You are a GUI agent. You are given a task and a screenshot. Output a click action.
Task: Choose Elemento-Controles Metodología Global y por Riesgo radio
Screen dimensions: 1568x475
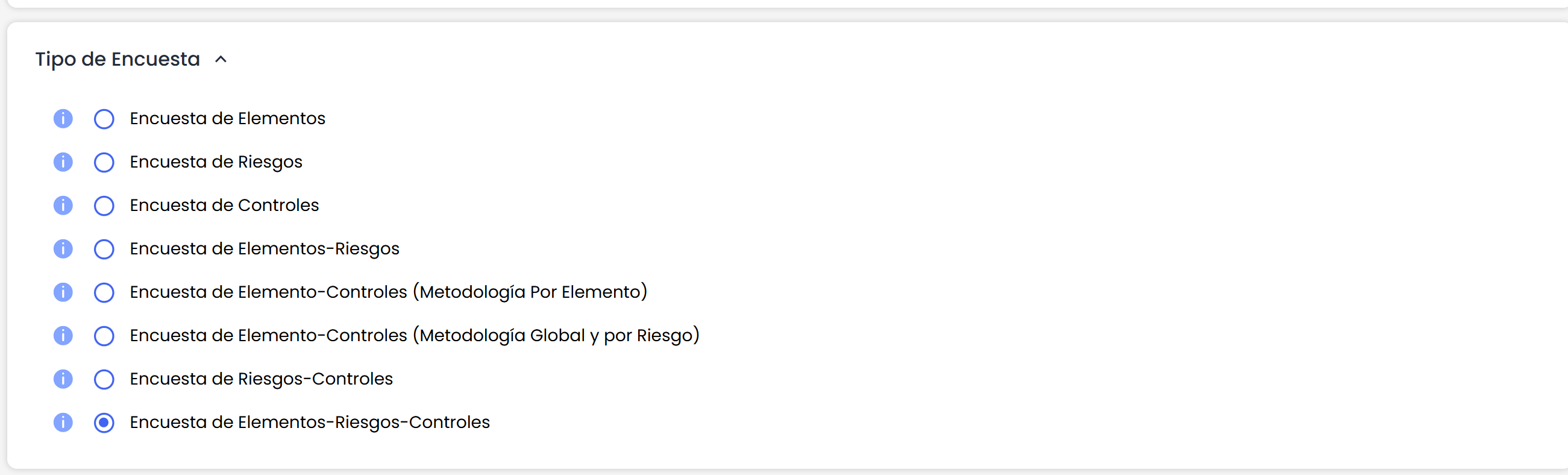point(104,336)
